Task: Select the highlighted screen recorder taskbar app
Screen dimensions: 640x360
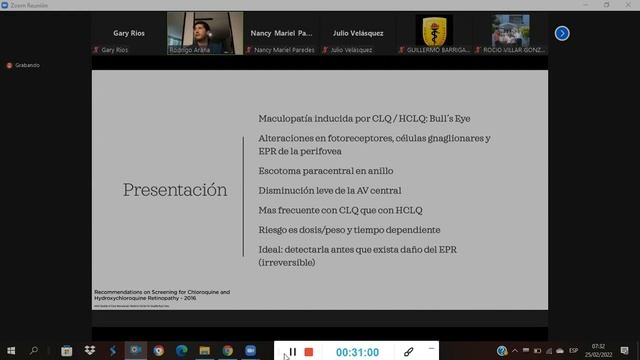Action: tap(136, 350)
